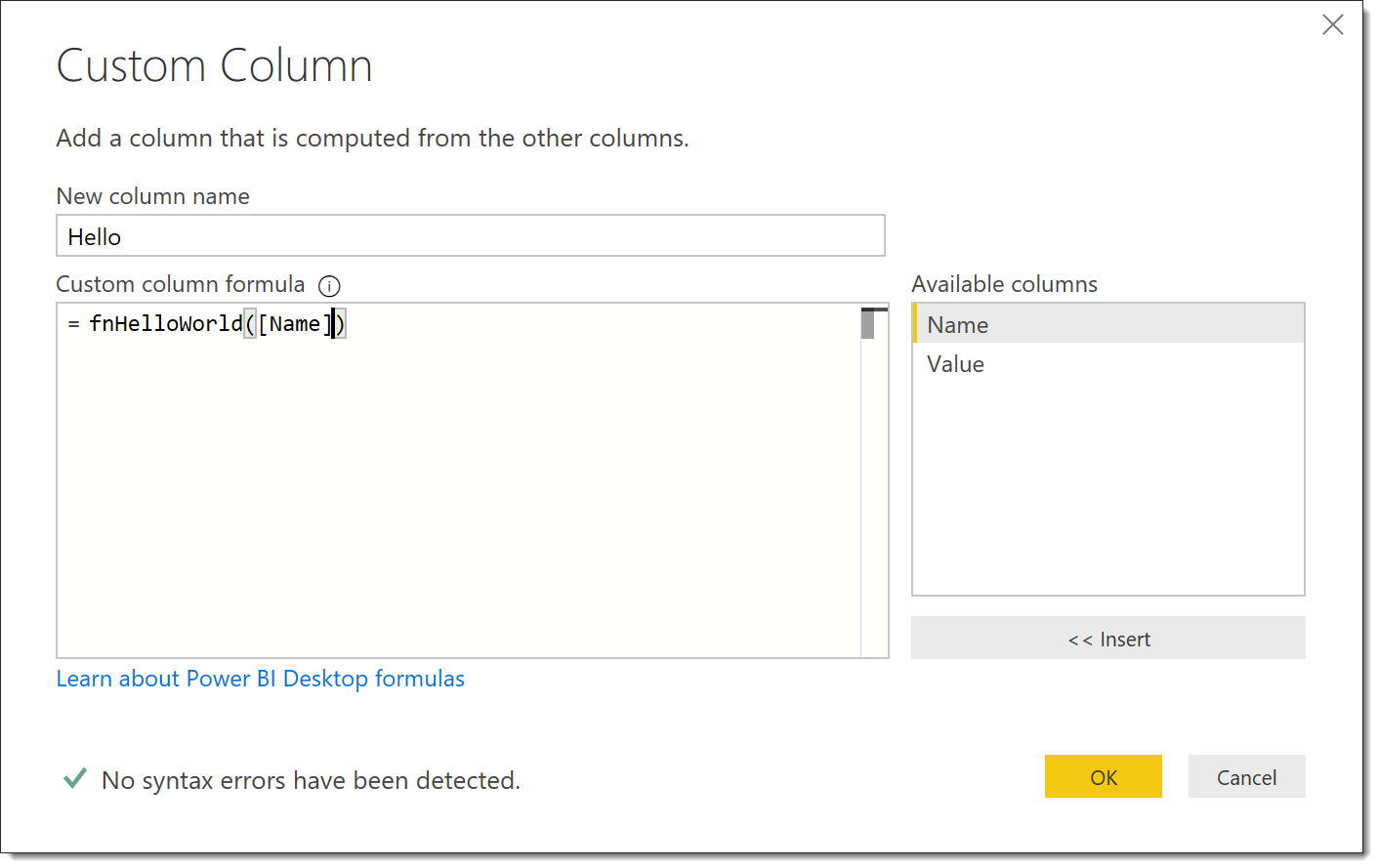Click the No syntax errors status message
This screenshot has height=868, width=1378.
[312, 780]
